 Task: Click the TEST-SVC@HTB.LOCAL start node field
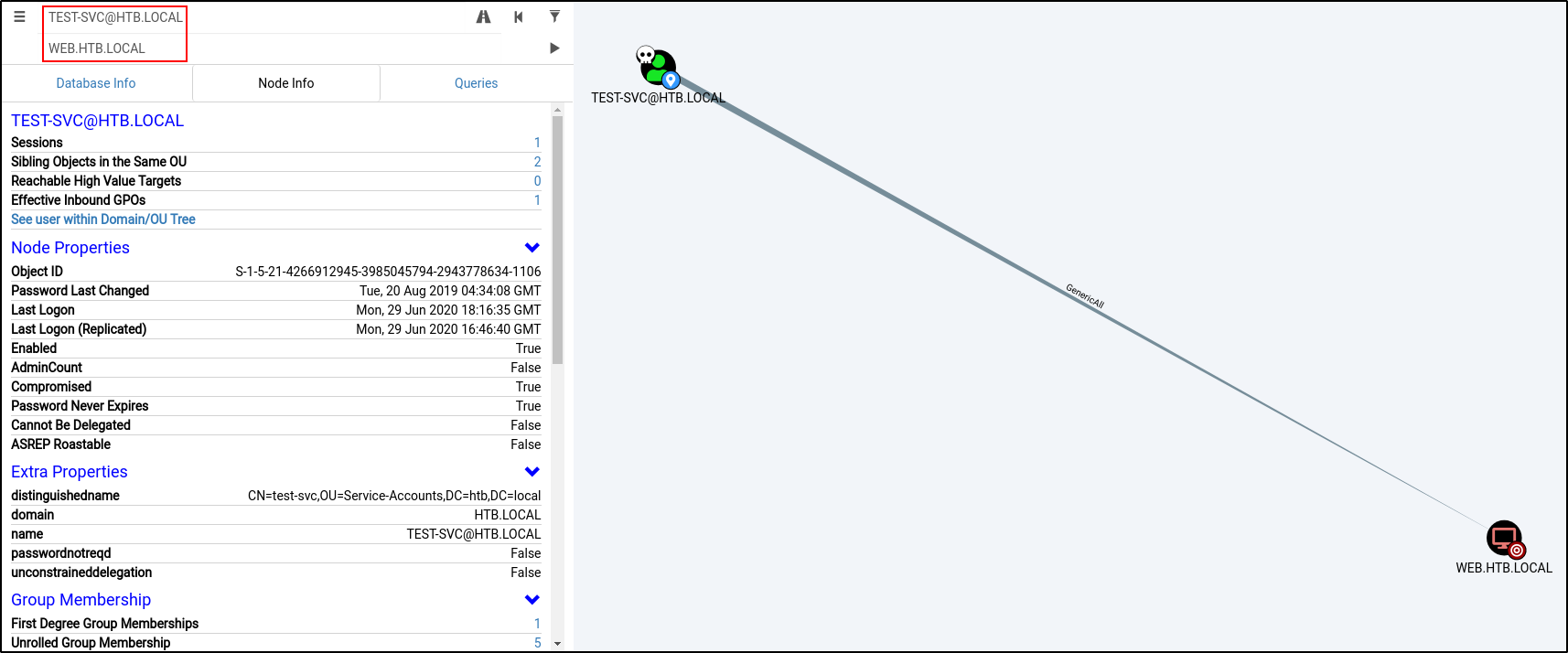pyautogui.click(x=115, y=17)
